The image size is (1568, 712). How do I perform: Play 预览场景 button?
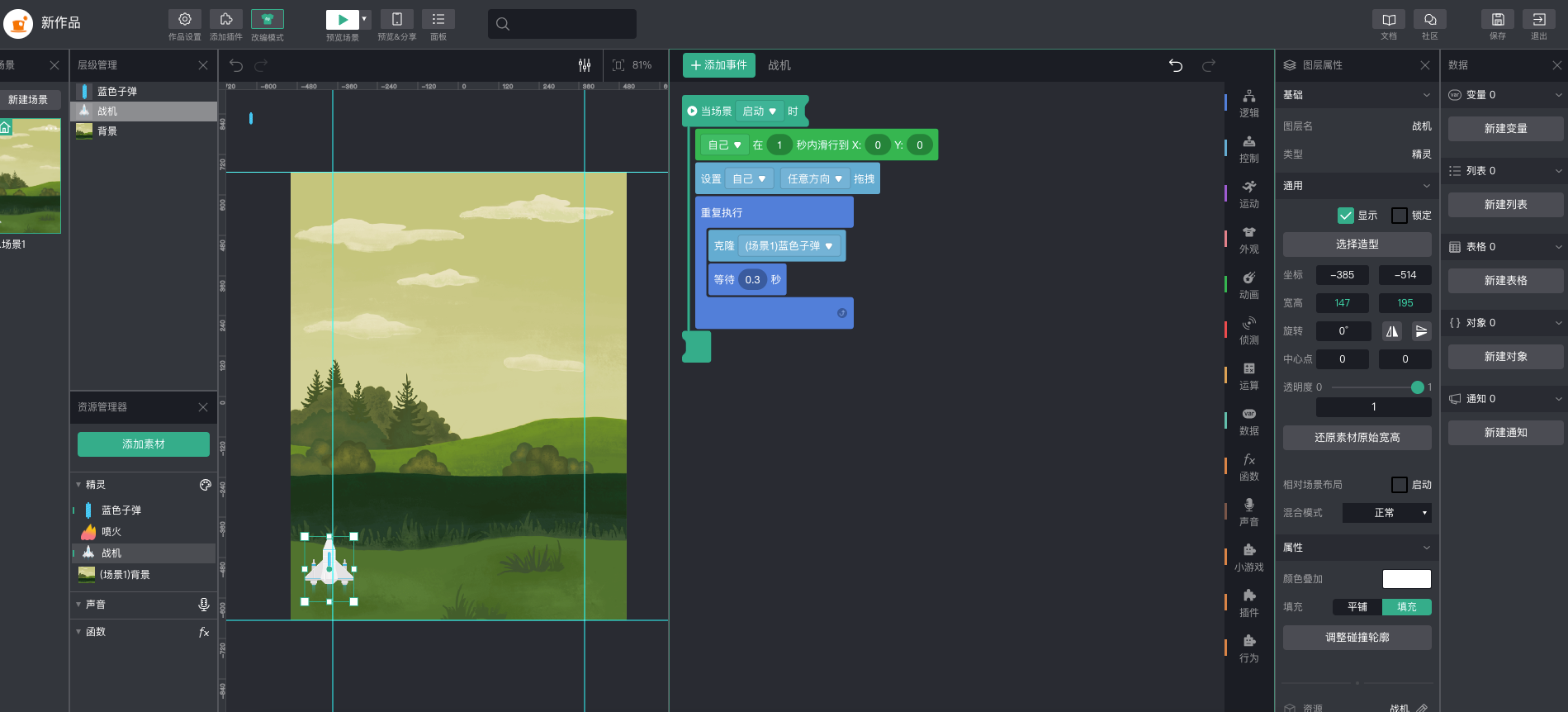(x=343, y=19)
